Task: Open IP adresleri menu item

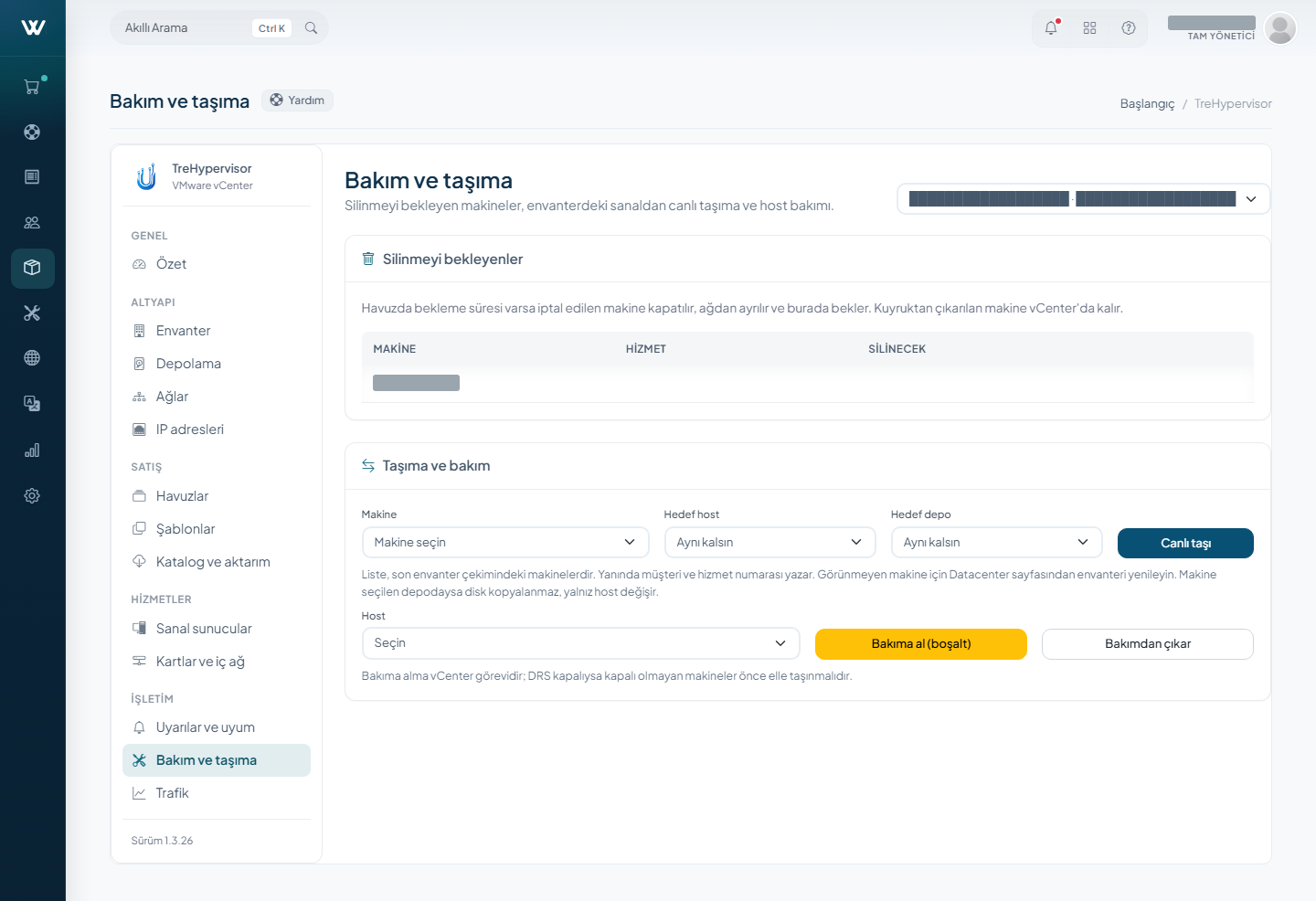Action: (217, 429)
